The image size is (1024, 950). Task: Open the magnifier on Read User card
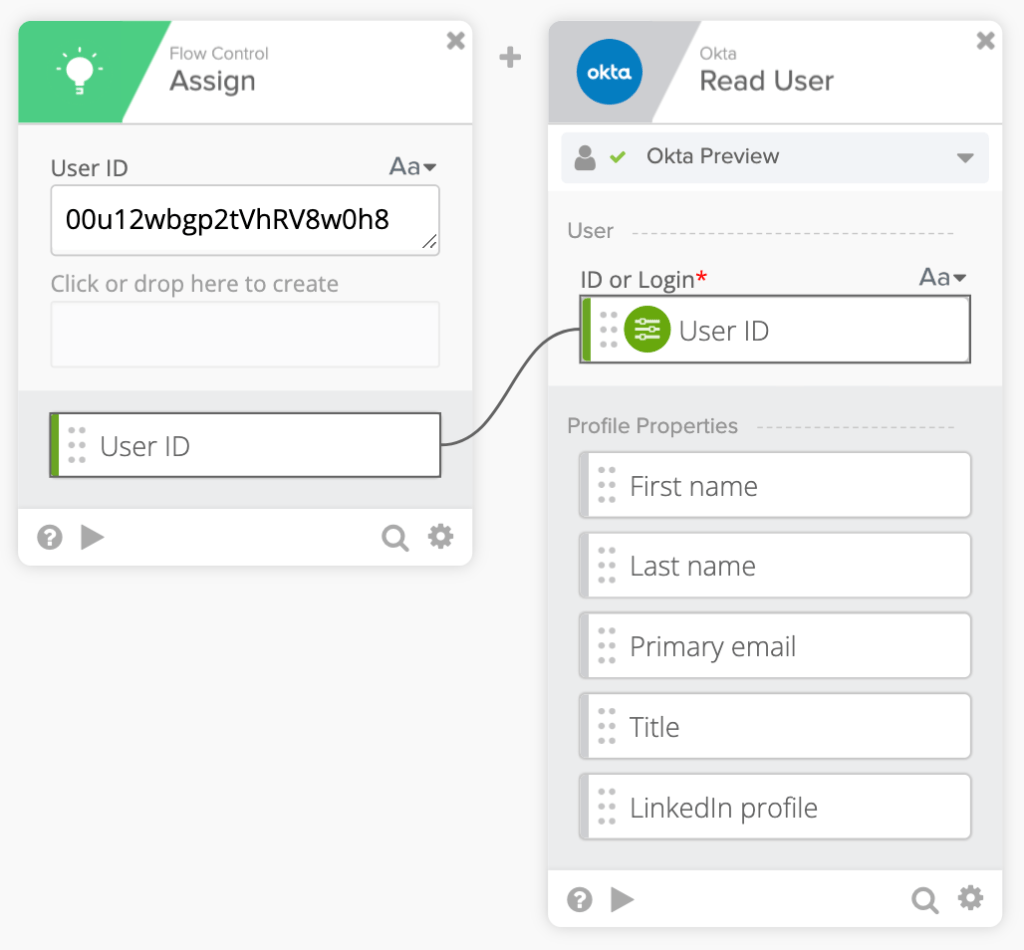point(925,899)
